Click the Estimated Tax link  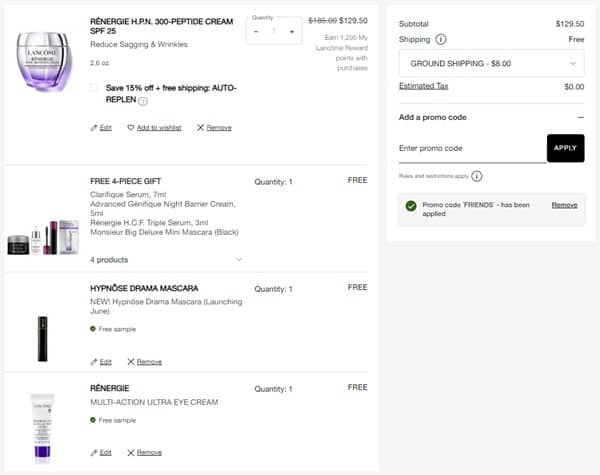tap(424, 86)
